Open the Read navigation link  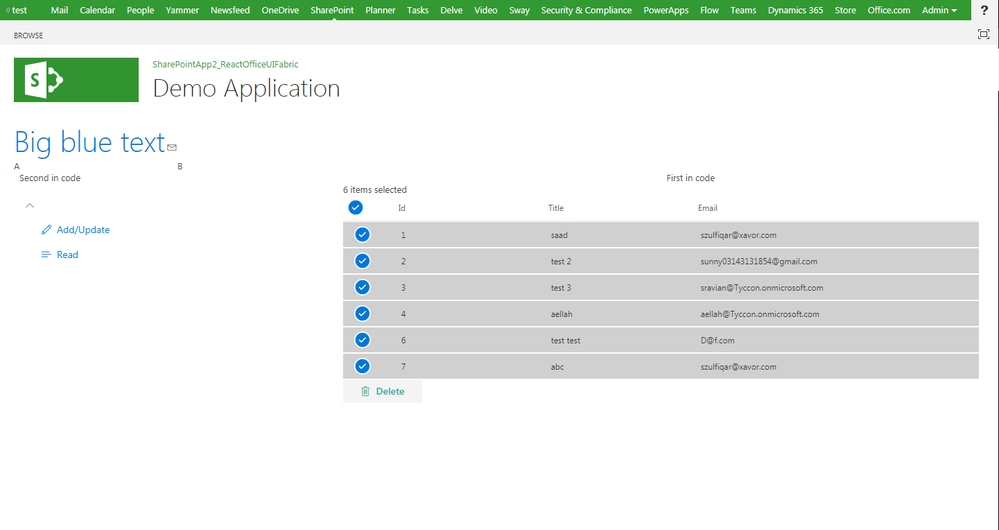point(59,255)
